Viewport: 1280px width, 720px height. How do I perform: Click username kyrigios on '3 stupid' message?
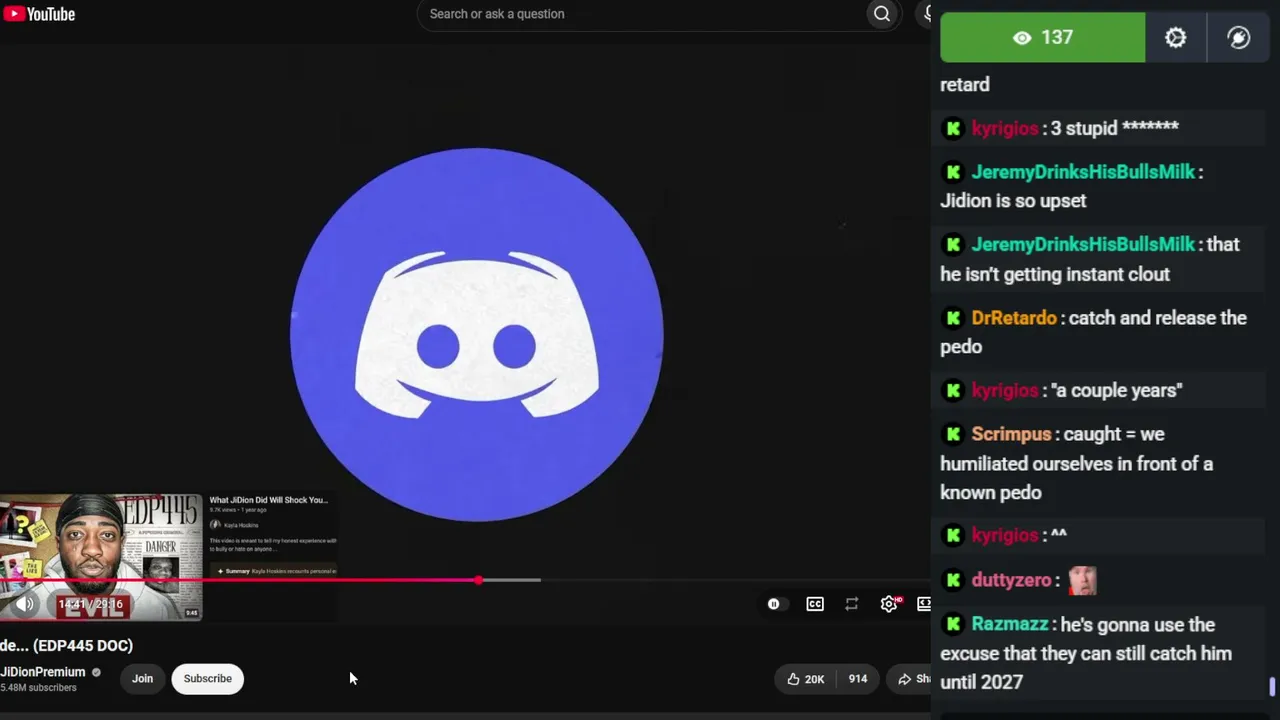(1005, 128)
